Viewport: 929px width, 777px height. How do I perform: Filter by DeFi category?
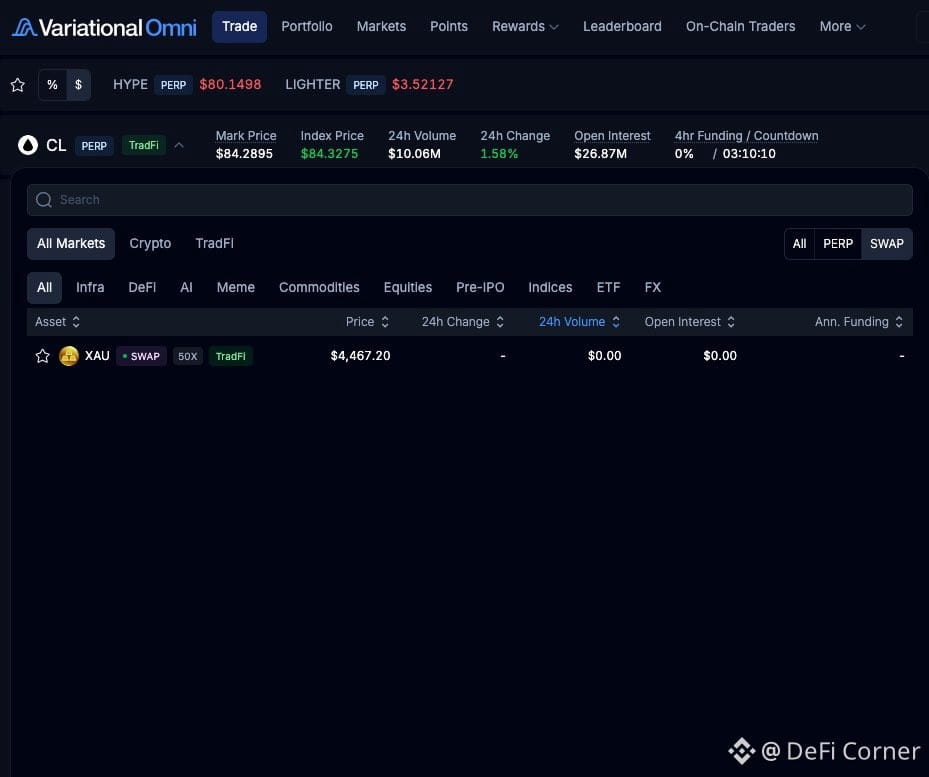click(142, 287)
